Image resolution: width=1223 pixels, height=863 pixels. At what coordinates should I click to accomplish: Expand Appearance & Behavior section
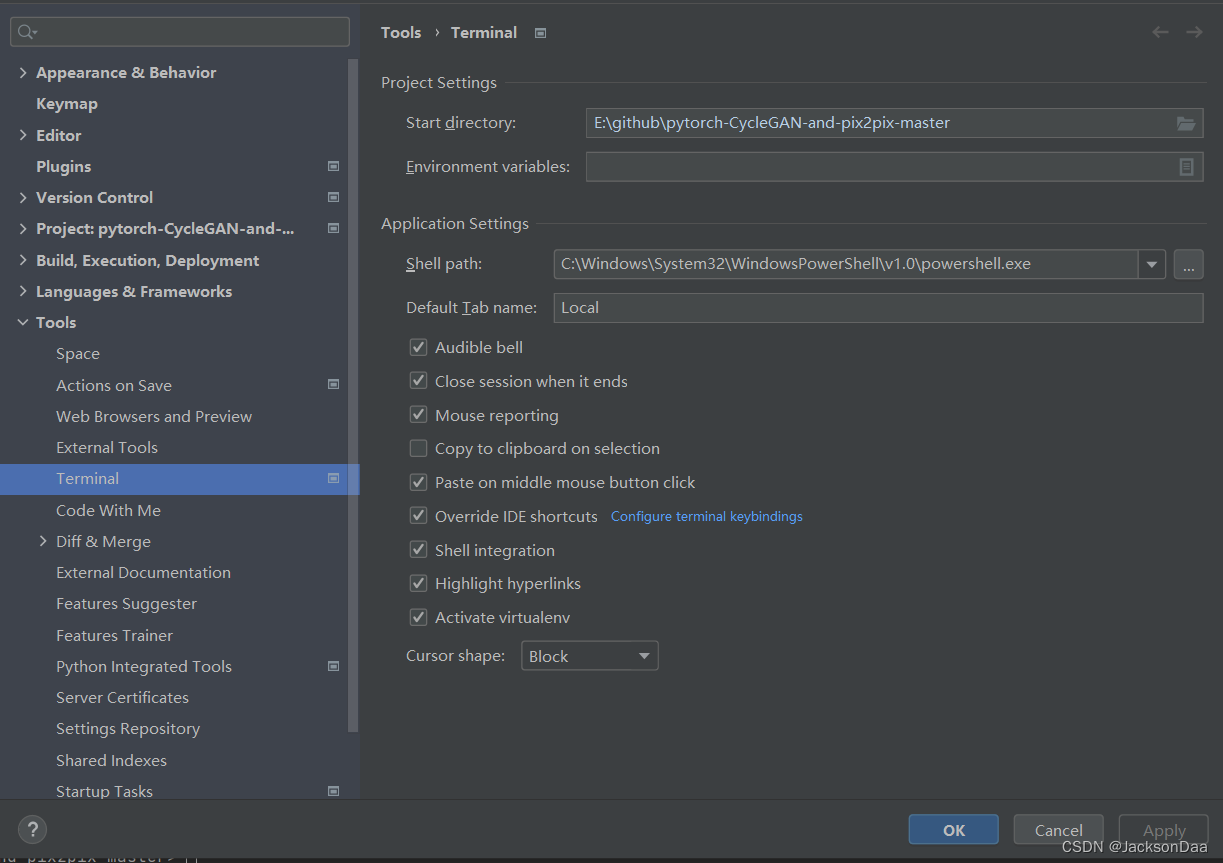pos(23,72)
